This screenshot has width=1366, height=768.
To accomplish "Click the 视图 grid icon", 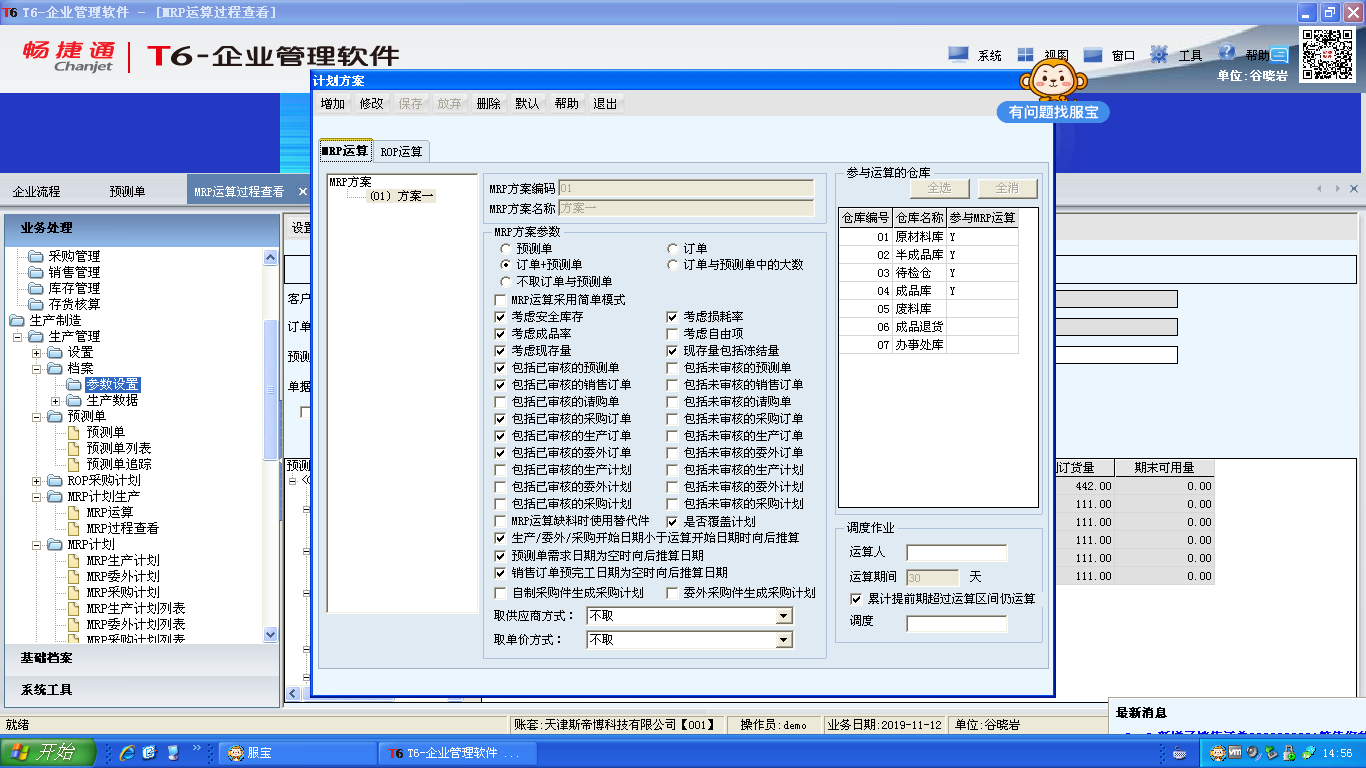I will pyautogui.click(x=1026, y=55).
